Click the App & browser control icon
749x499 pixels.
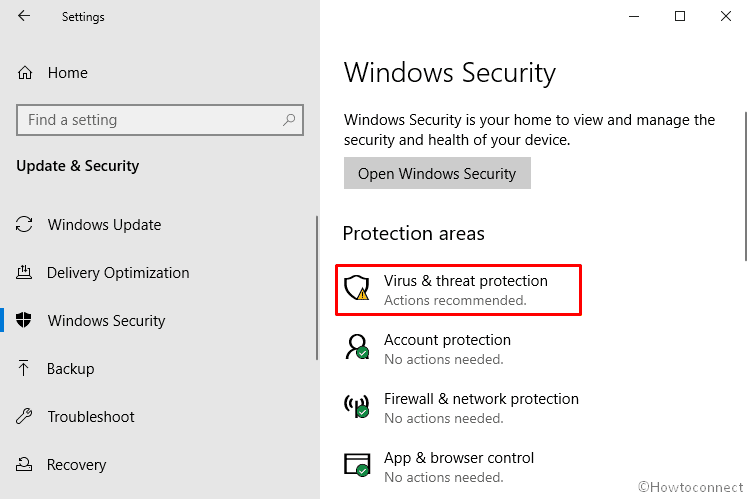(x=357, y=466)
